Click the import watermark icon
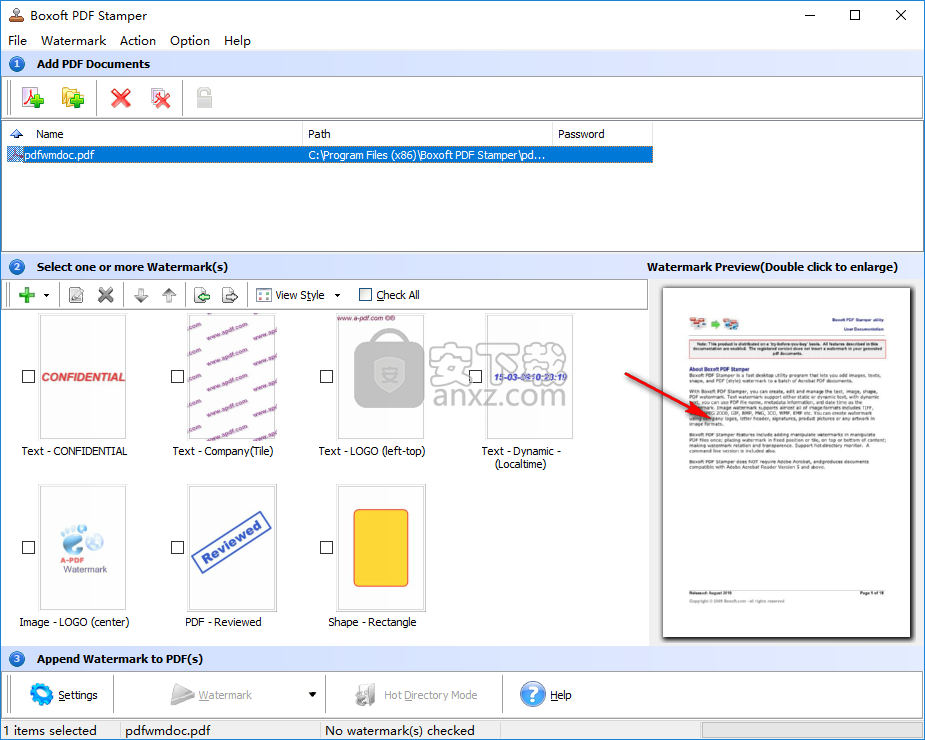Screen dimensions: 925x740 pyautogui.click(x=202, y=295)
